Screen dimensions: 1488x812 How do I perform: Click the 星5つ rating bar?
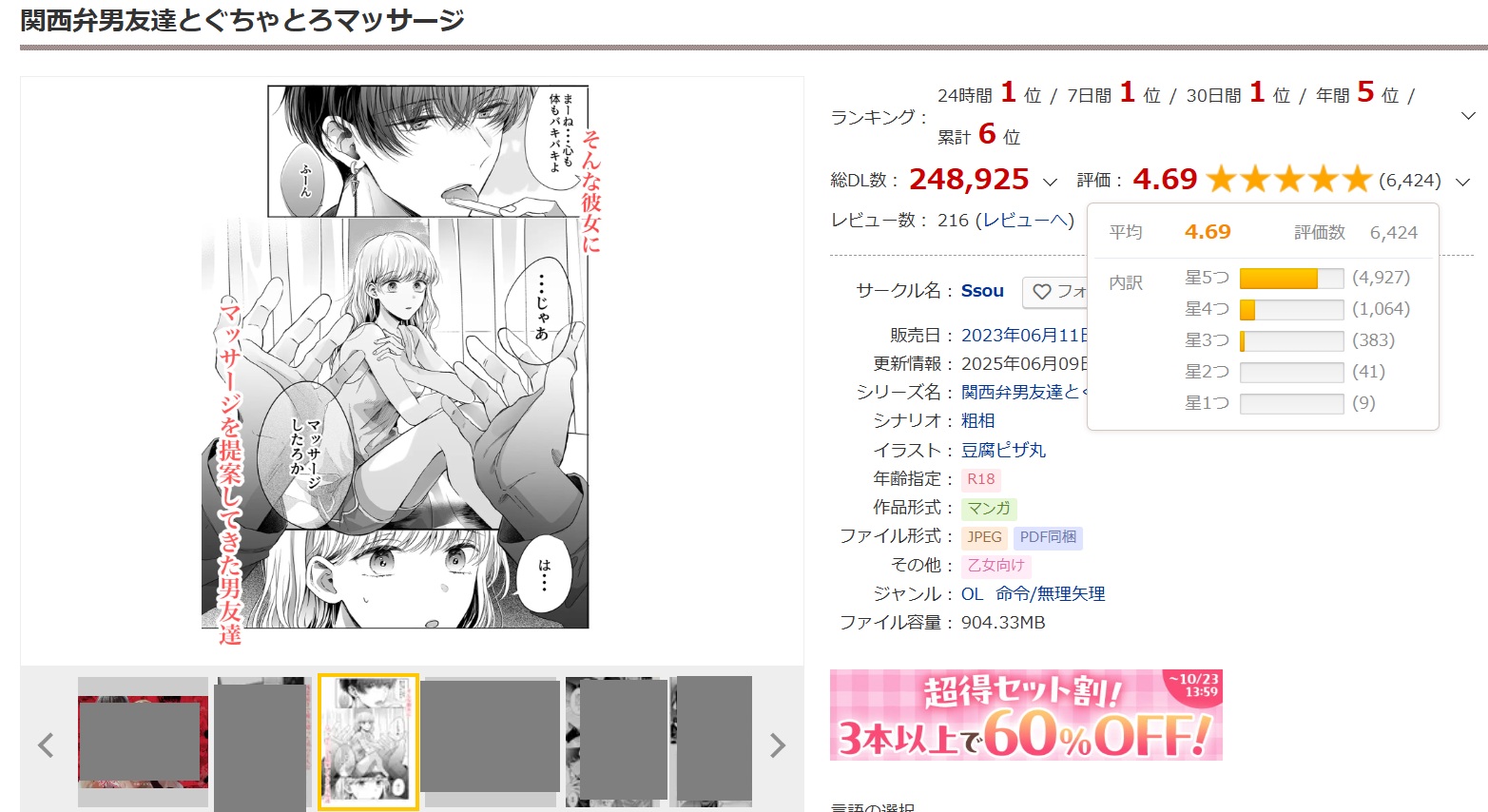coord(1291,279)
